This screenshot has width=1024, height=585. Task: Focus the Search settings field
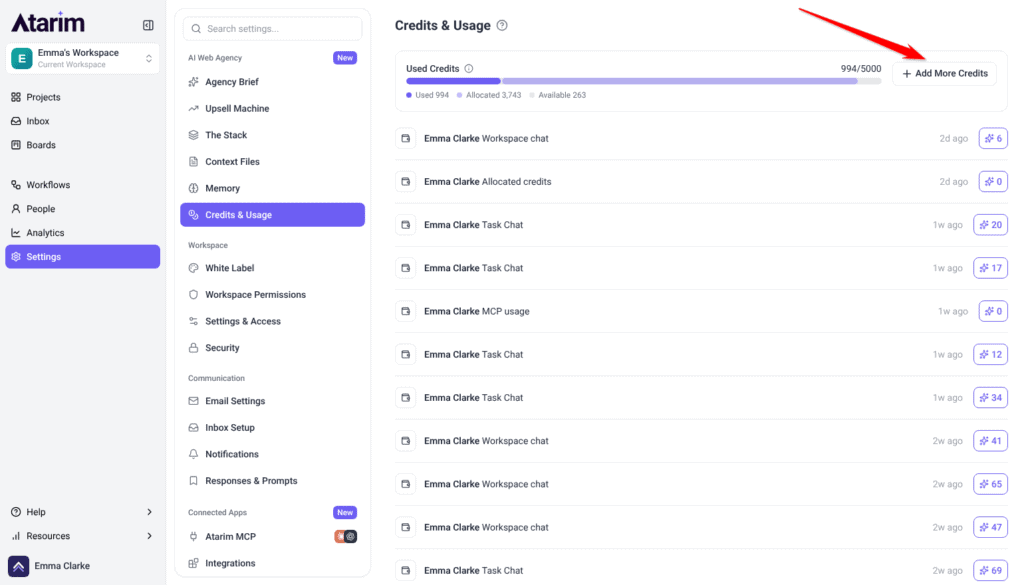tap(272, 29)
